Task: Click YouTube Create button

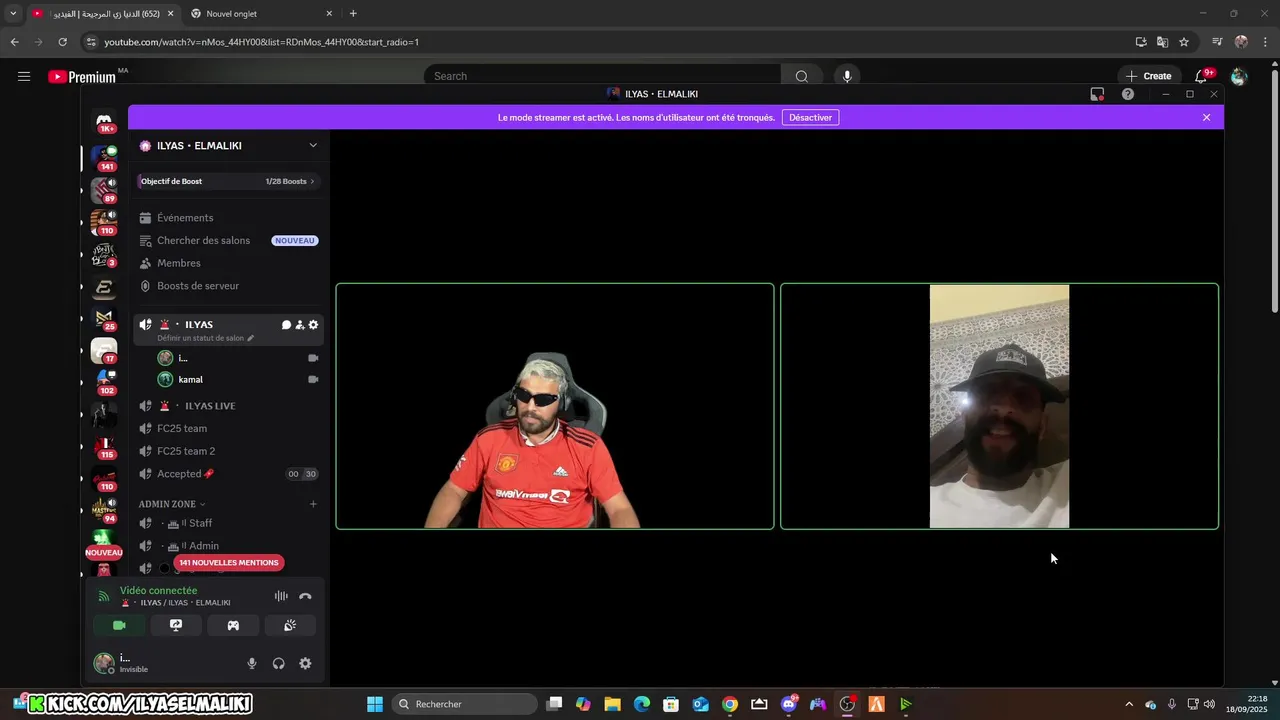Action: point(1148,76)
